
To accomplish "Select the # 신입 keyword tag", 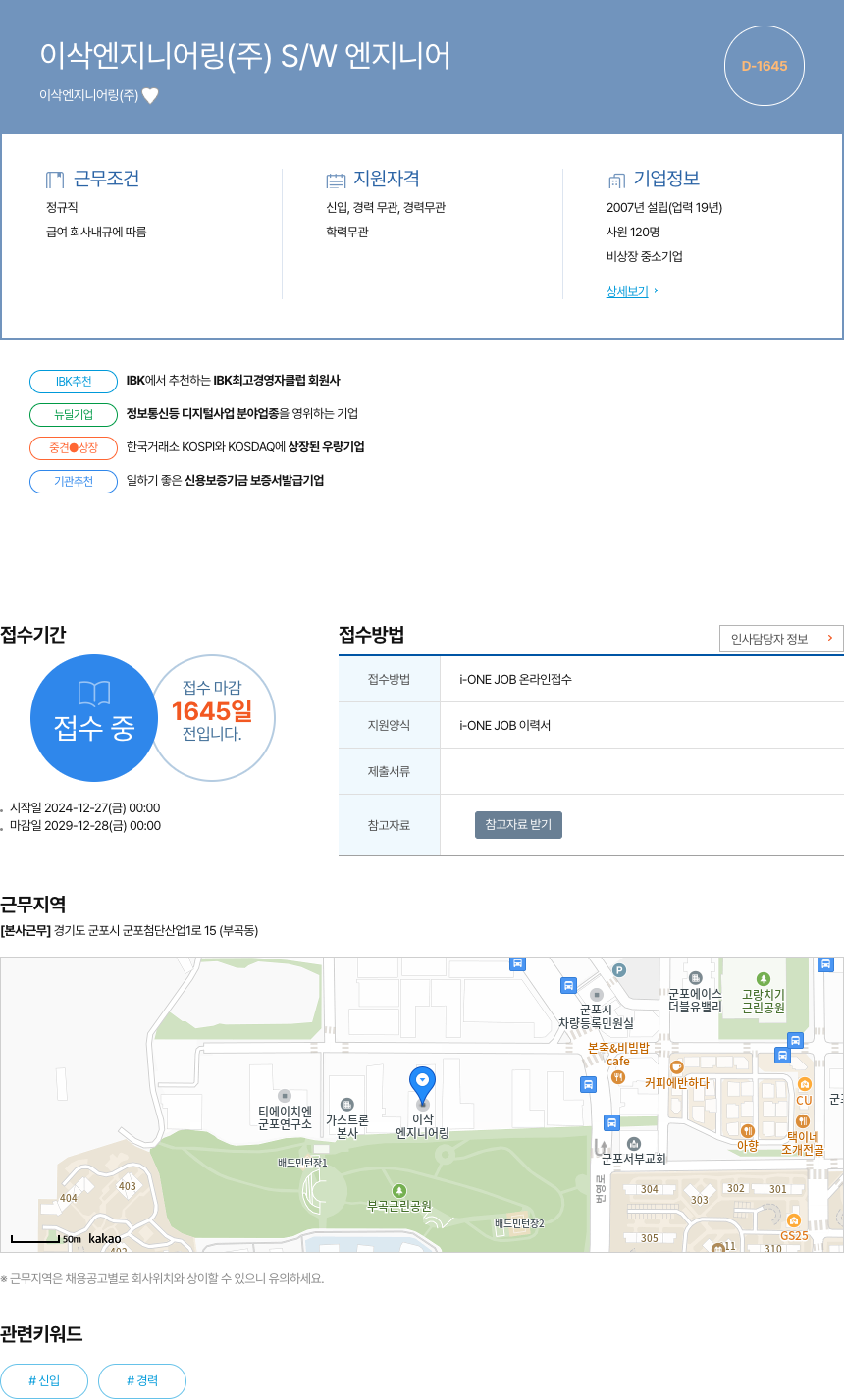I will 44,1380.
